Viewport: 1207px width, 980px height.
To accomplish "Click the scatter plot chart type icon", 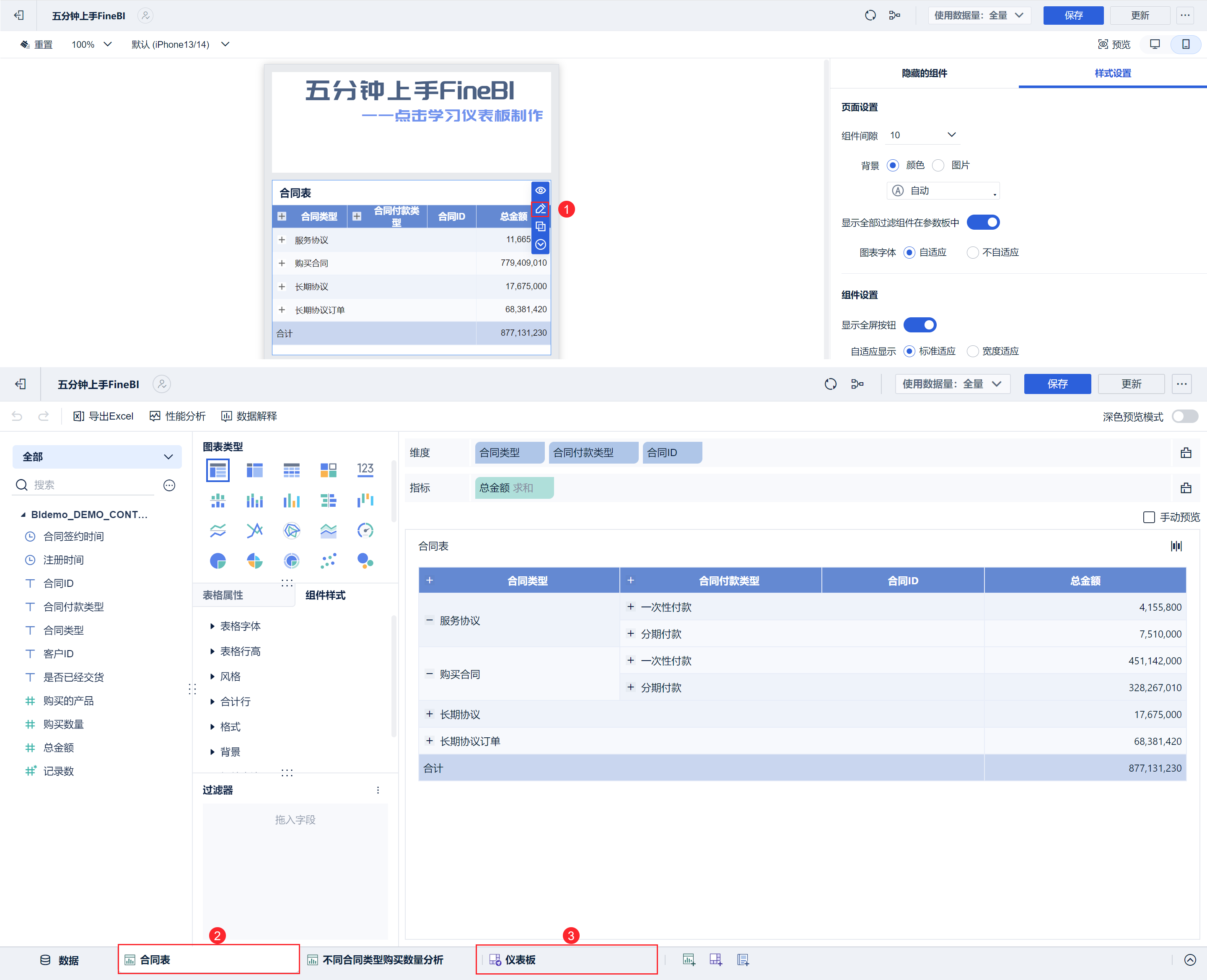I will pyautogui.click(x=329, y=560).
